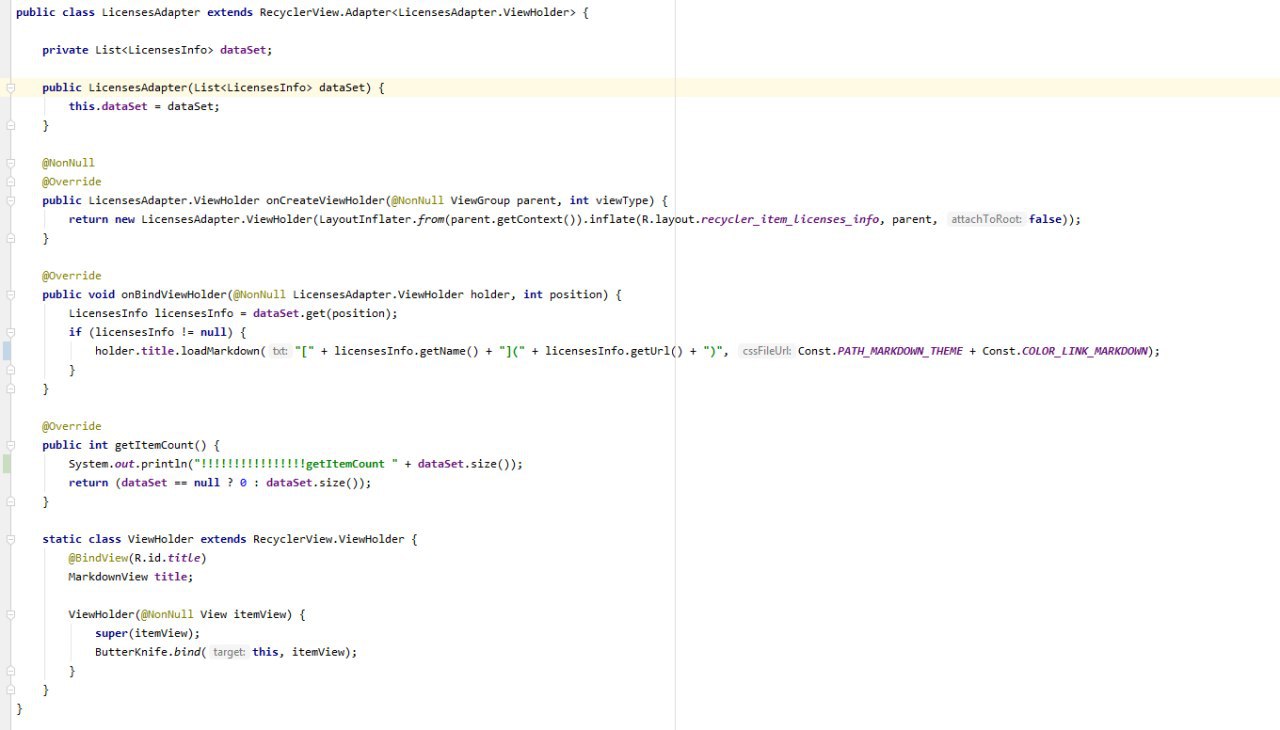Click the 'attachToRoot:' parameter hint
This screenshot has width=1280, height=730.
pos(985,219)
